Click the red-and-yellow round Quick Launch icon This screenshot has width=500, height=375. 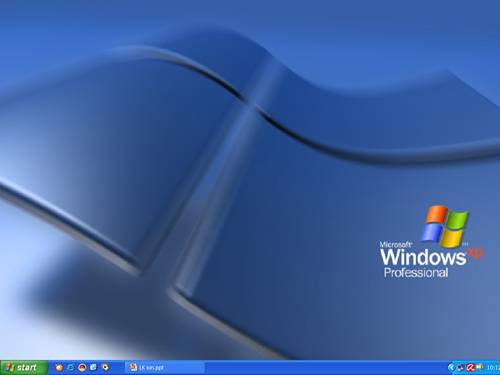82,367
